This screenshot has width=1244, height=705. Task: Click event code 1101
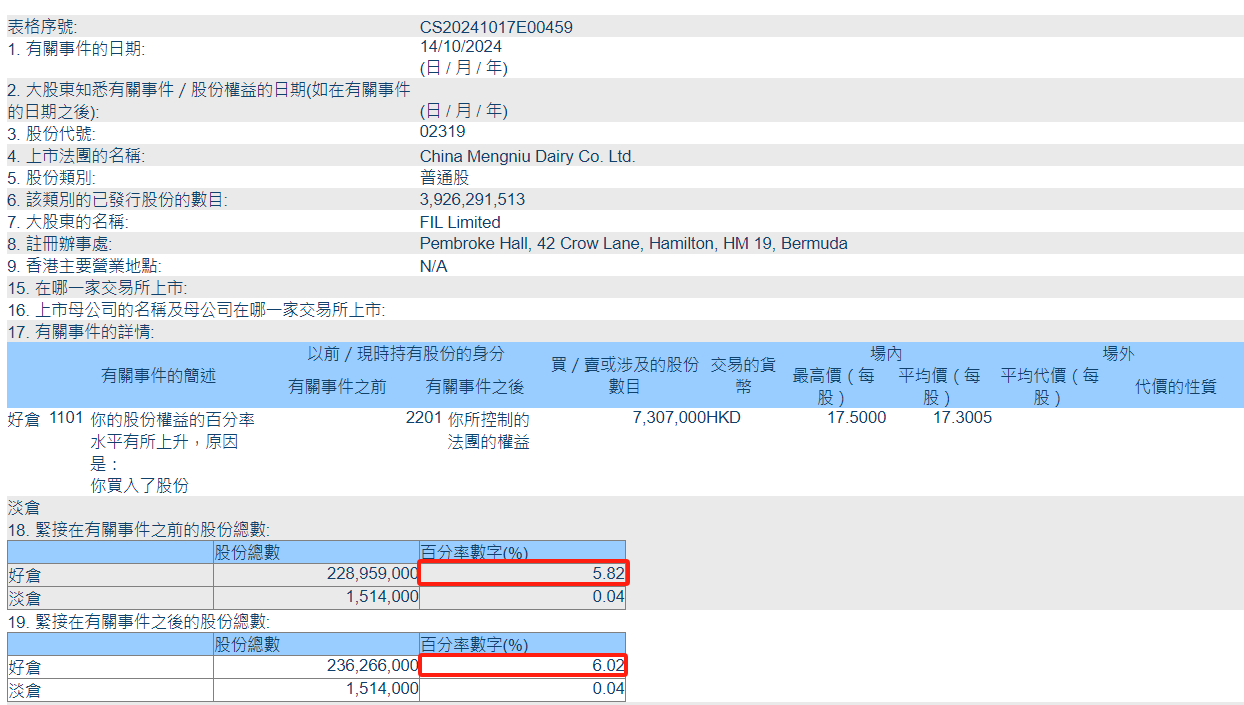point(66,418)
